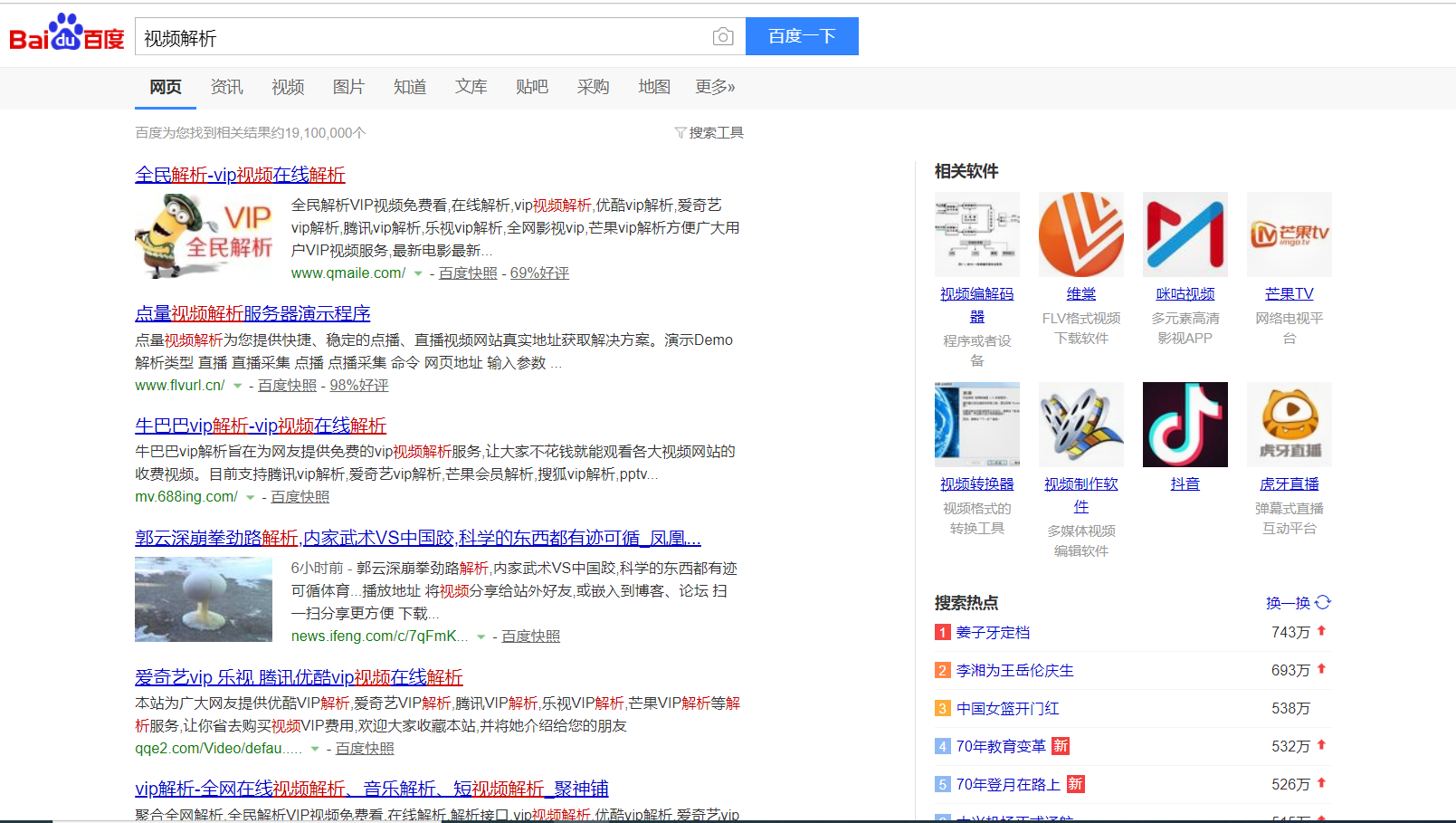Open the 视频制作软件 icon
This screenshot has width=1456, height=823.
tap(1080, 424)
